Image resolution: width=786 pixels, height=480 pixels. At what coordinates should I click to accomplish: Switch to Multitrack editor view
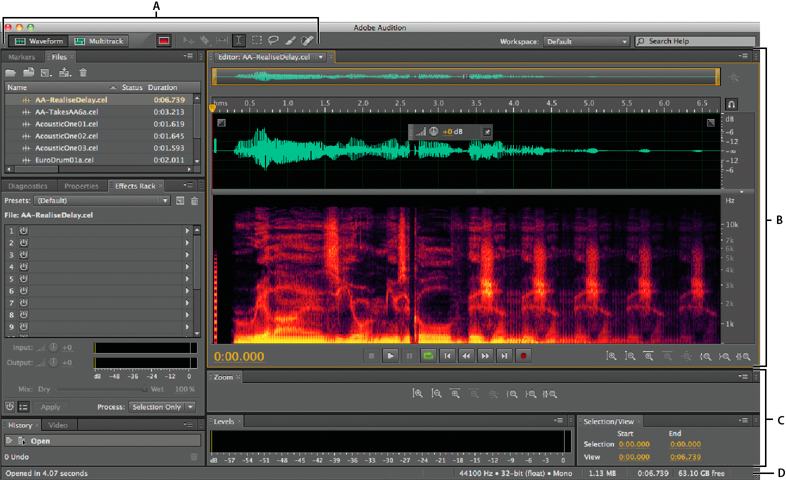coord(99,41)
